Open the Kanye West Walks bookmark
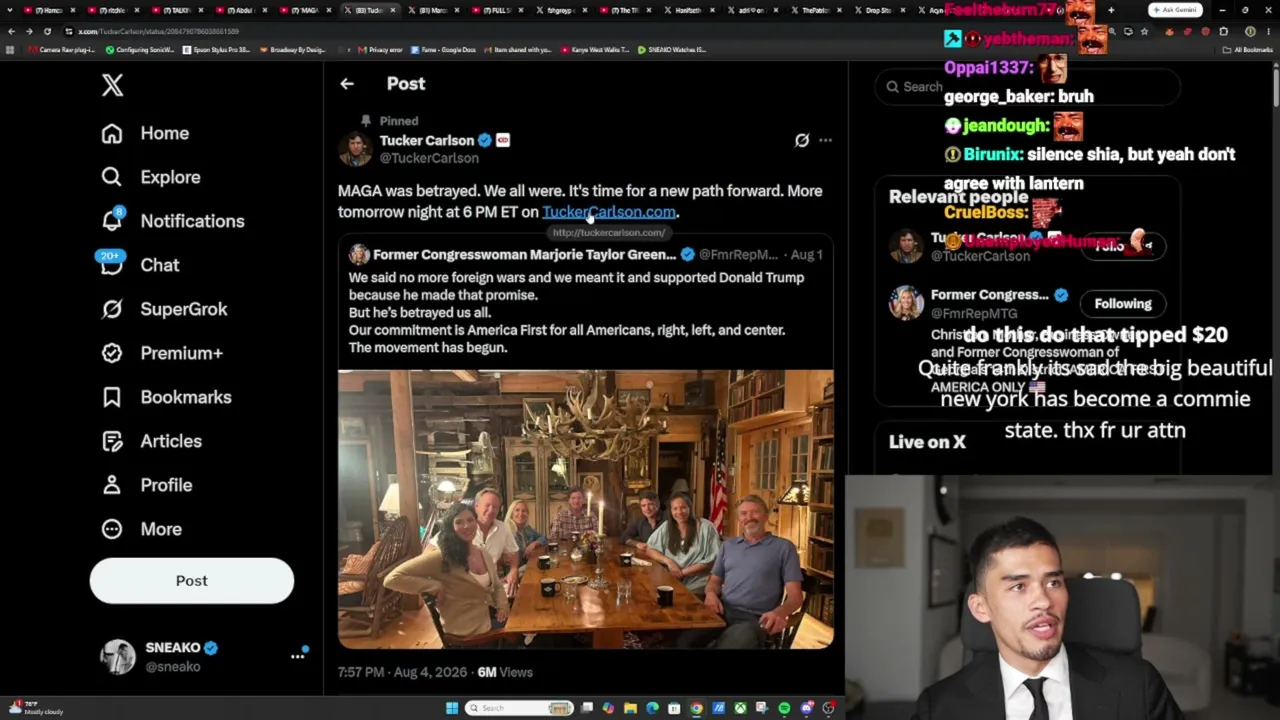This screenshot has height=720, width=1280. [595, 50]
